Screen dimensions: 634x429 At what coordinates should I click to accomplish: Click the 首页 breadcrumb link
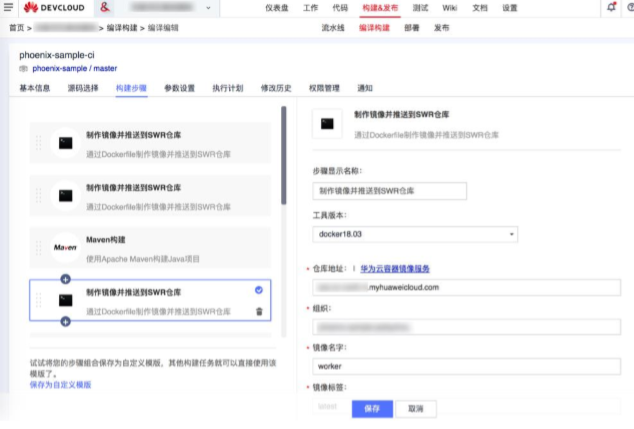coord(17,27)
